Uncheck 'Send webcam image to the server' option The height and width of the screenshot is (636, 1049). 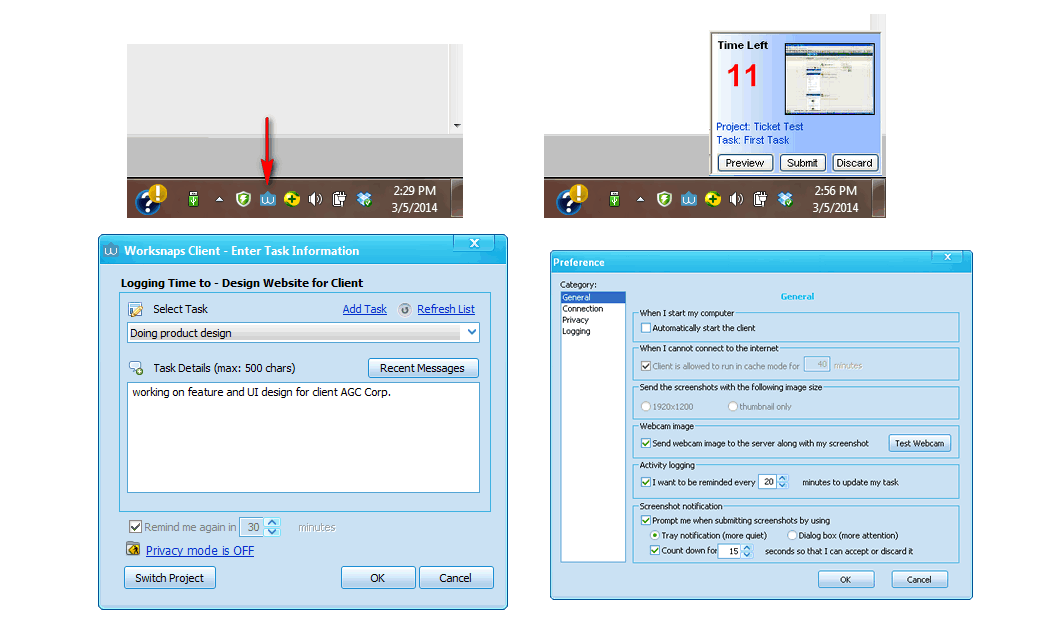[x=646, y=443]
